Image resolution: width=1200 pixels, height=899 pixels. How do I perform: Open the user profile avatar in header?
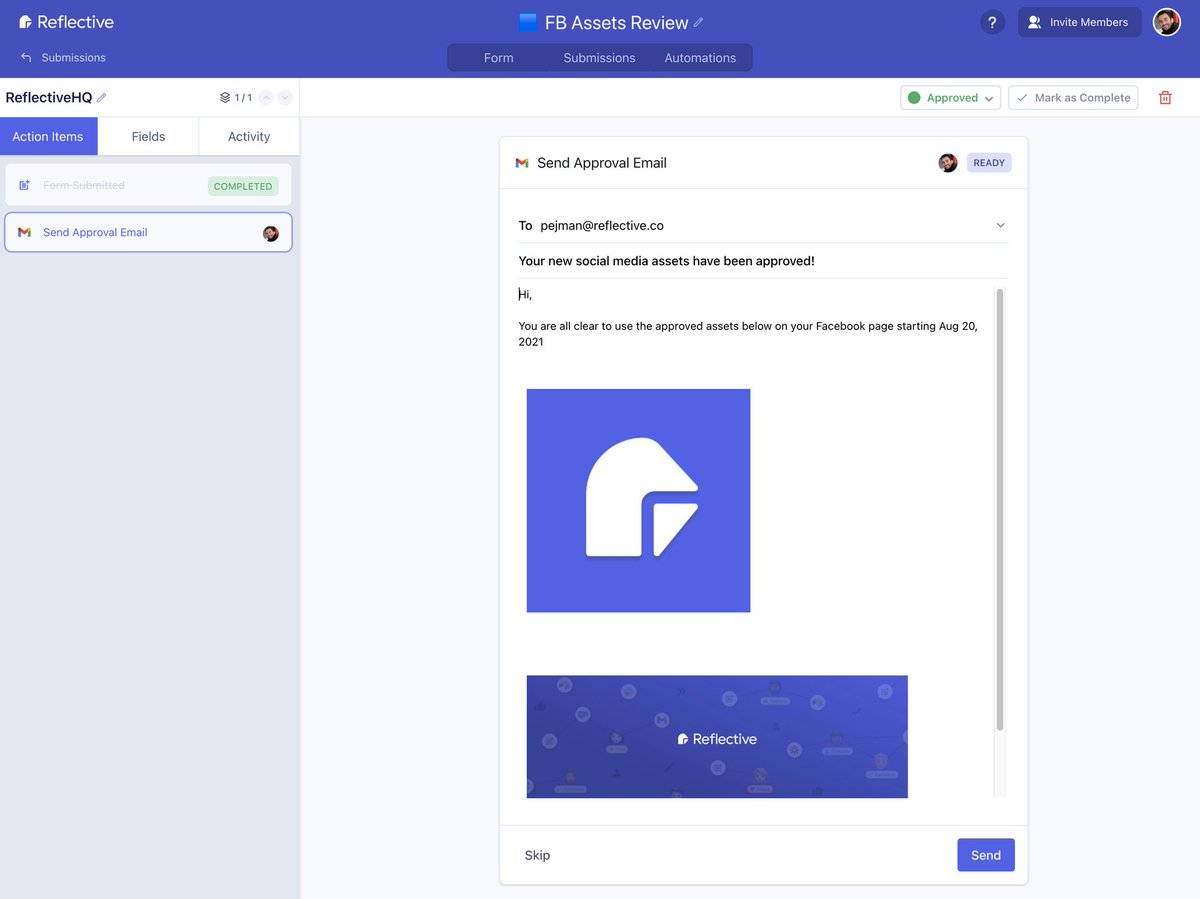tap(1166, 22)
